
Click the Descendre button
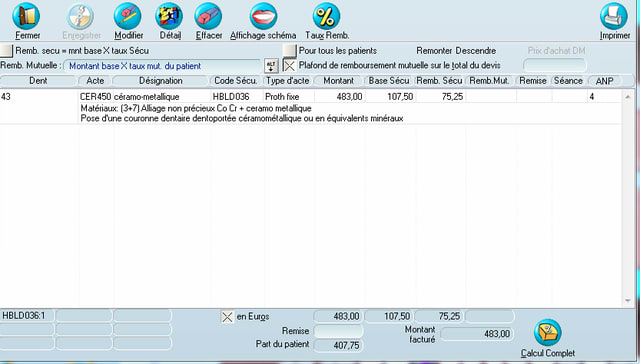[x=476, y=51]
